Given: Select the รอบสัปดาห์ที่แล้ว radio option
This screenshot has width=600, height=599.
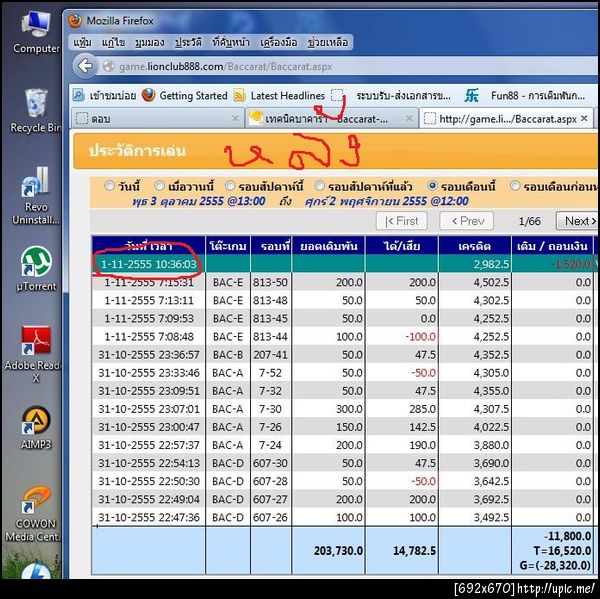Looking at the screenshot, I should click(x=319, y=186).
